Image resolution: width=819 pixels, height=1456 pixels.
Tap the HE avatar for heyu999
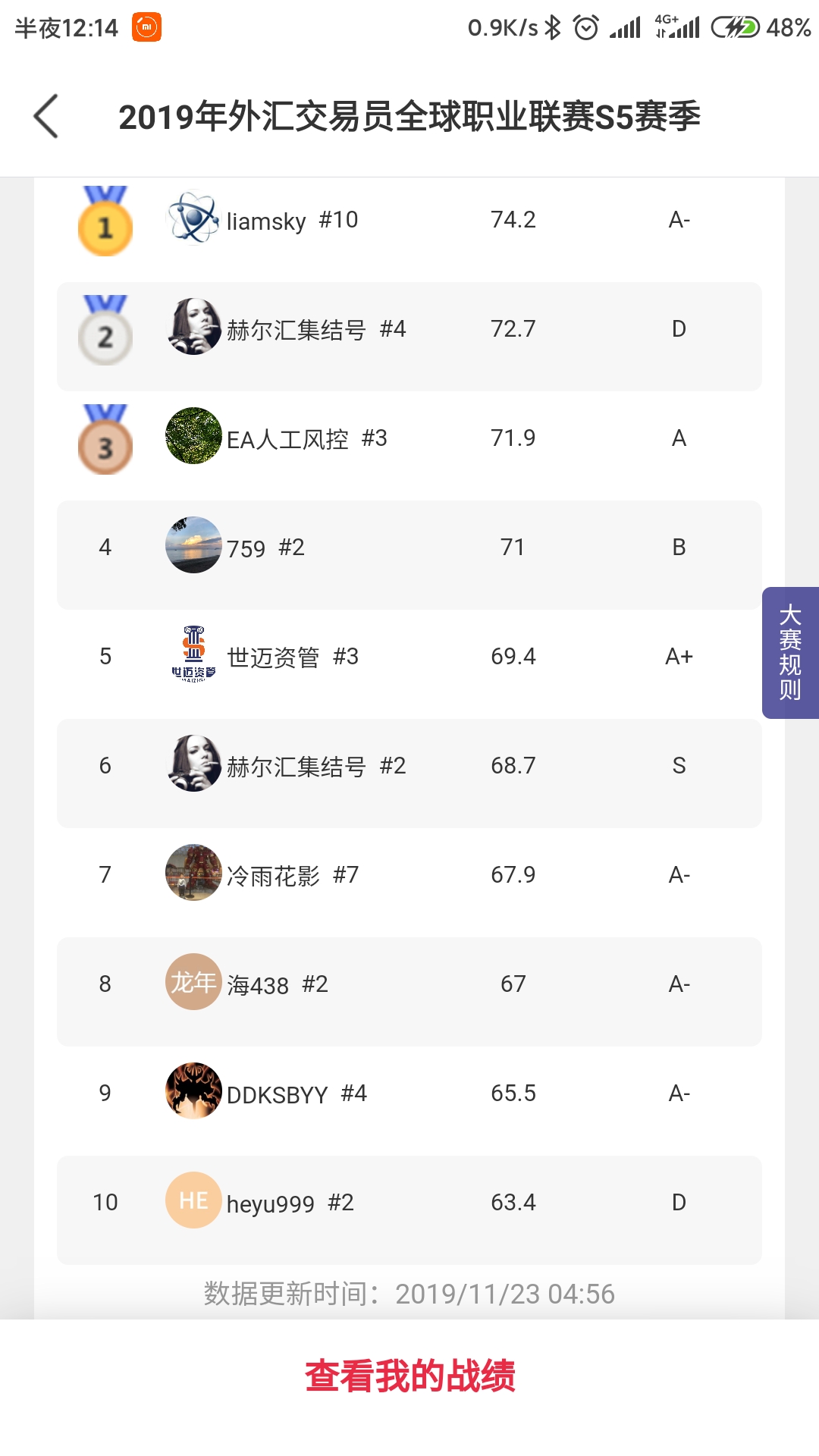click(x=193, y=1200)
